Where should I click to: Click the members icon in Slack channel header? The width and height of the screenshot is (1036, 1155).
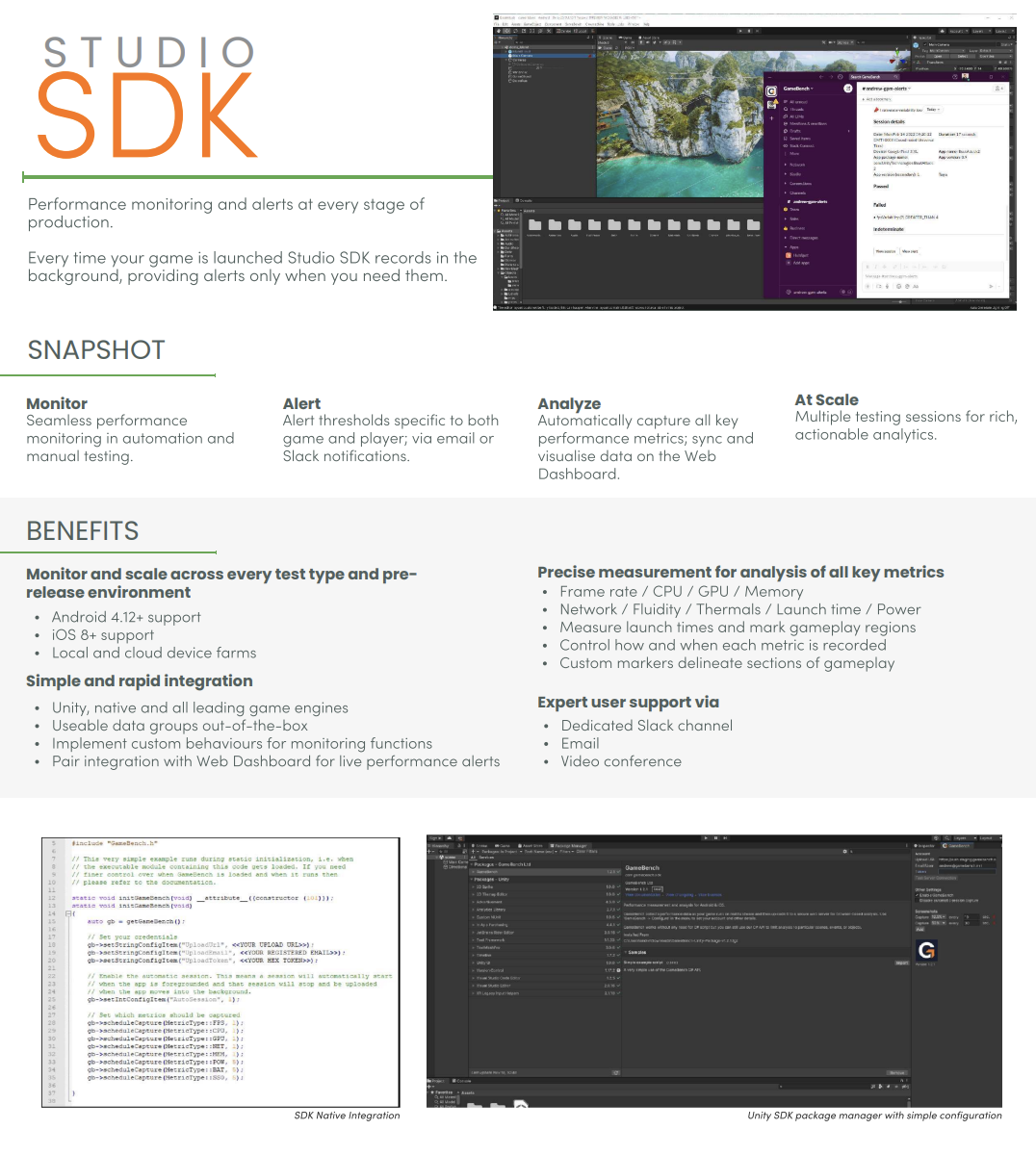pyautogui.click(x=998, y=89)
